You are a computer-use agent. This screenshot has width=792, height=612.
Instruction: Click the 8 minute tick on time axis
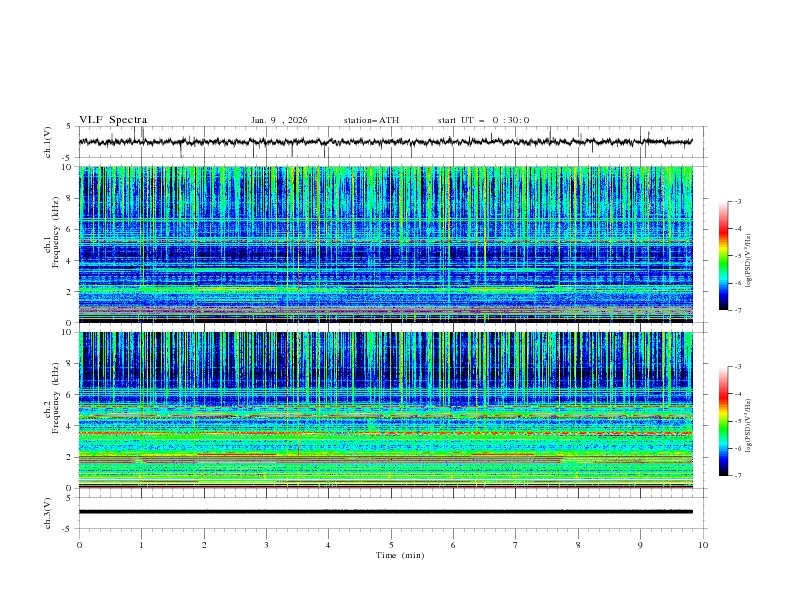click(x=578, y=545)
